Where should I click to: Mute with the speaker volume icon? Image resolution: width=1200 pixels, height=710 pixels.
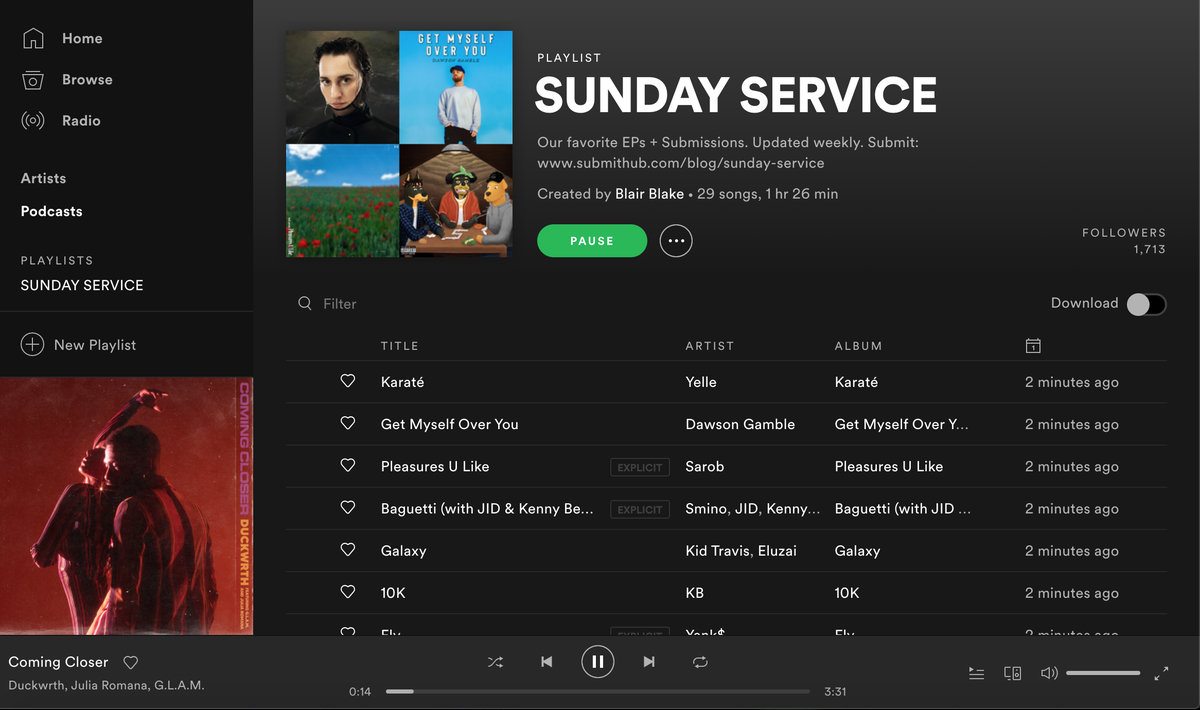(x=1049, y=673)
